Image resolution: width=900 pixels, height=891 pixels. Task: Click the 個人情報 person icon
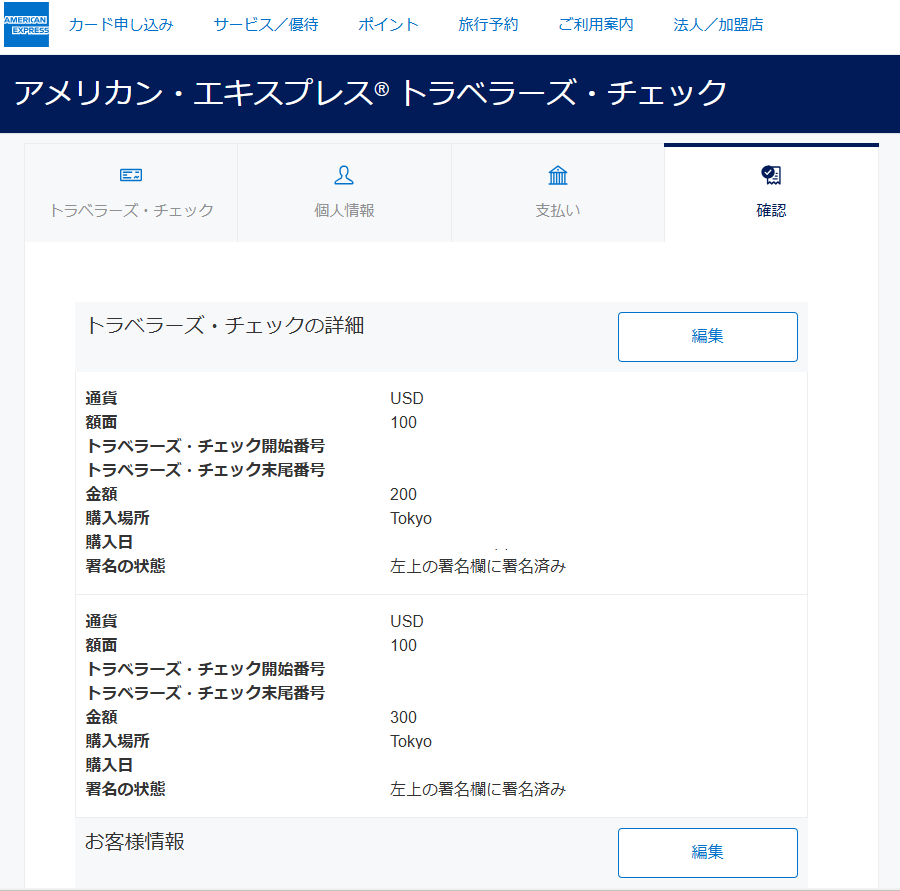click(344, 175)
